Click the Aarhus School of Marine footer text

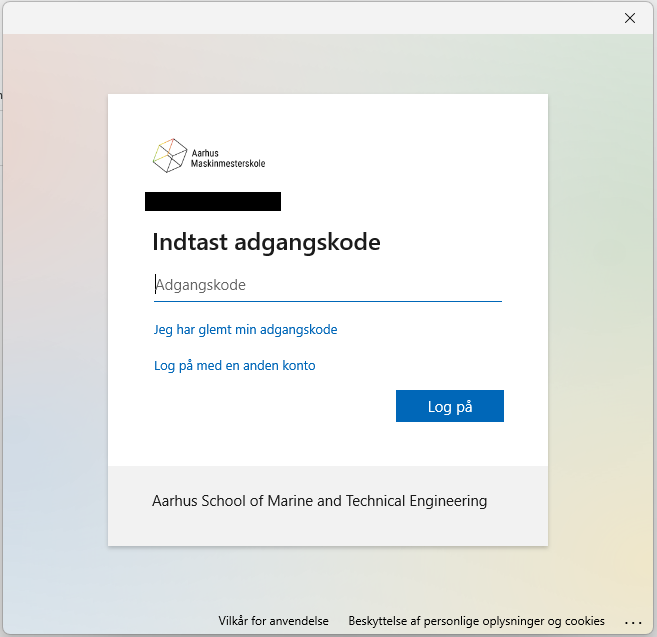point(319,501)
